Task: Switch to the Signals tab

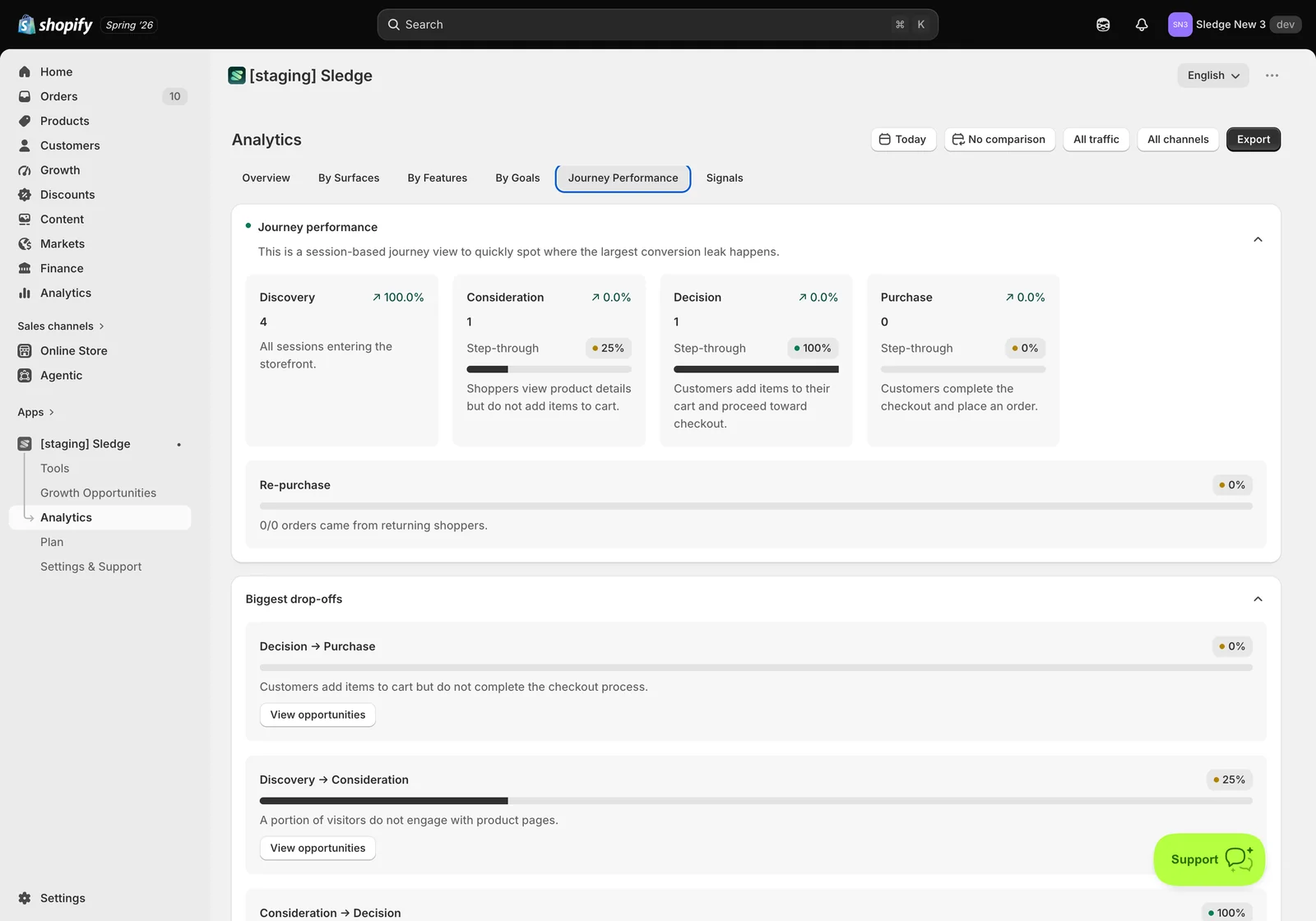Action: point(725,178)
